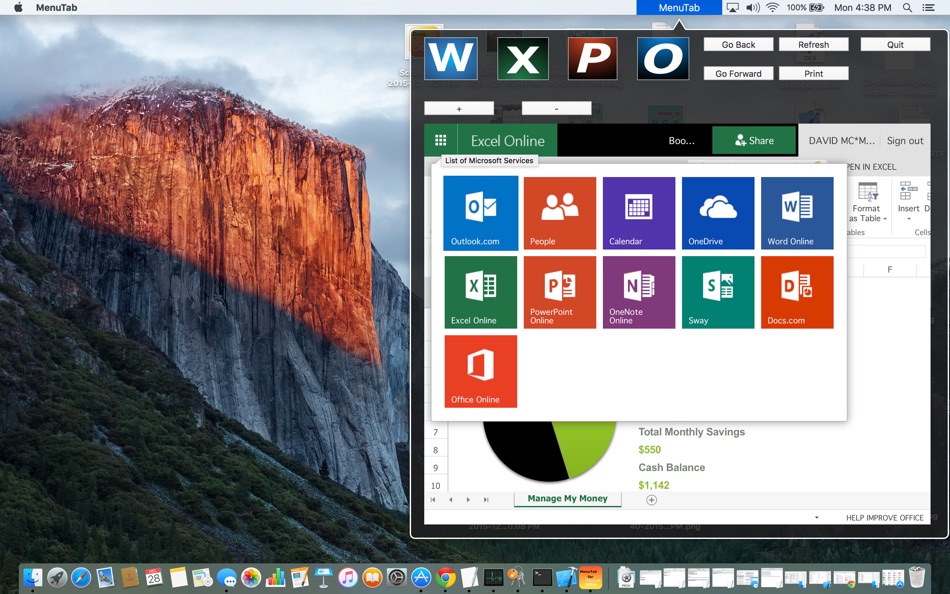The height and width of the screenshot is (594, 950).
Task: Click the Go Forward button
Action: 738,73
